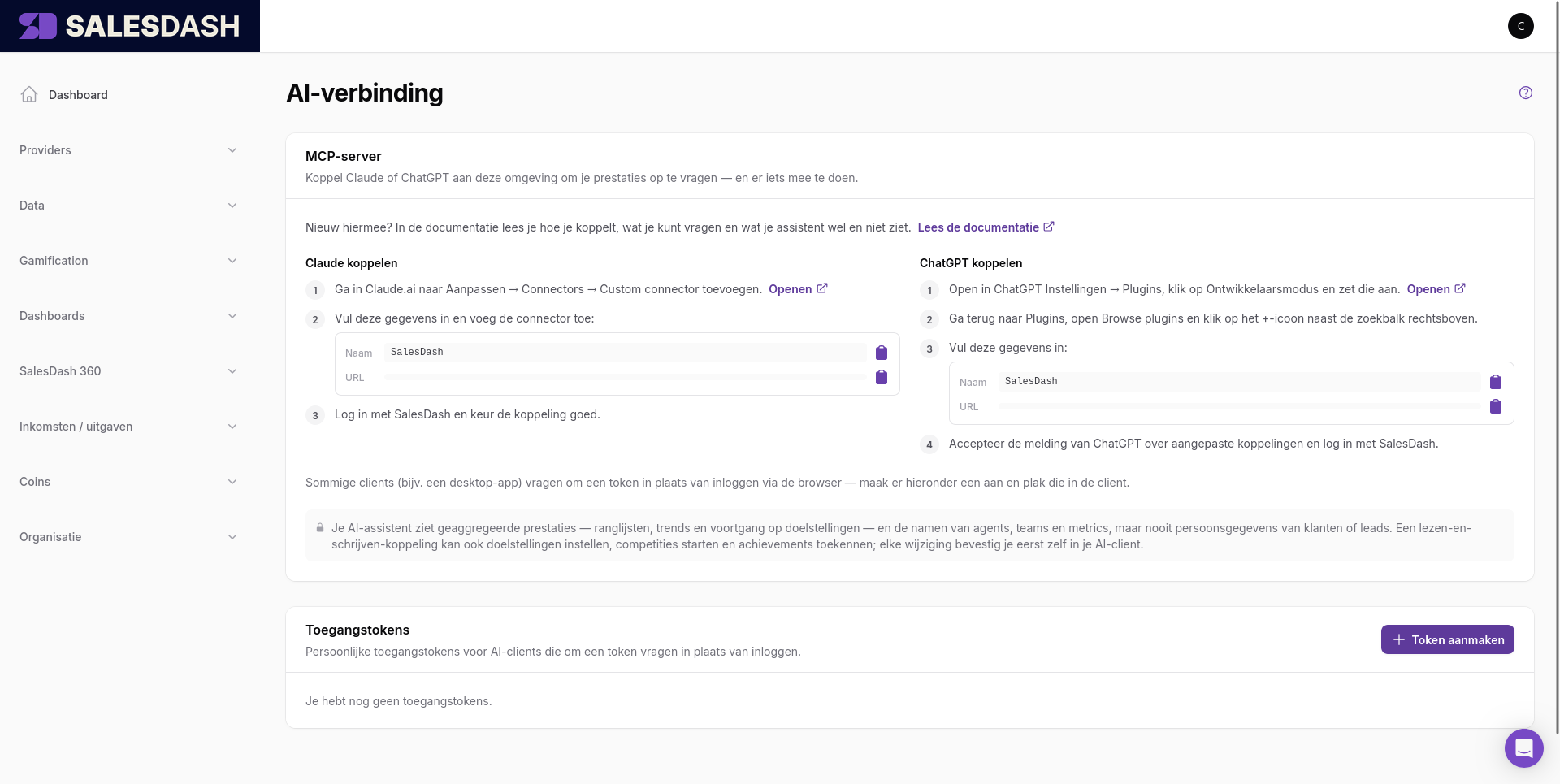The width and height of the screenshot is (1560, 784).
Task: Expand the Organisatie section
Action: [x=130, y=537]
